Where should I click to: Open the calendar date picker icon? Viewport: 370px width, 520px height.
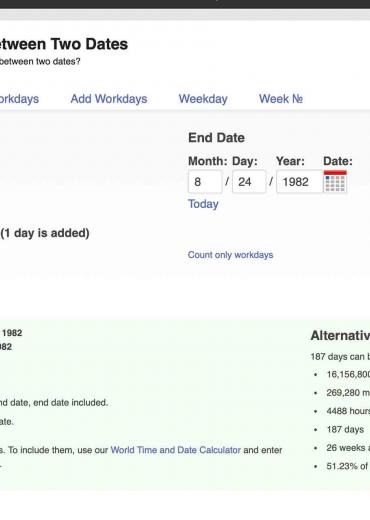point(335,181)
